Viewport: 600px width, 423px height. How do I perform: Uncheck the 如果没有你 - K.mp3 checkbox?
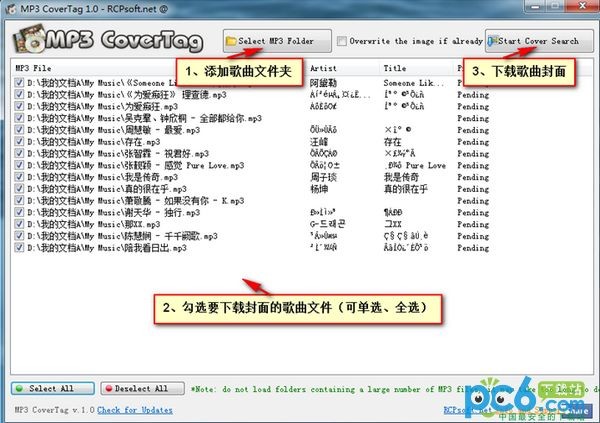click(x=19, y=201)
